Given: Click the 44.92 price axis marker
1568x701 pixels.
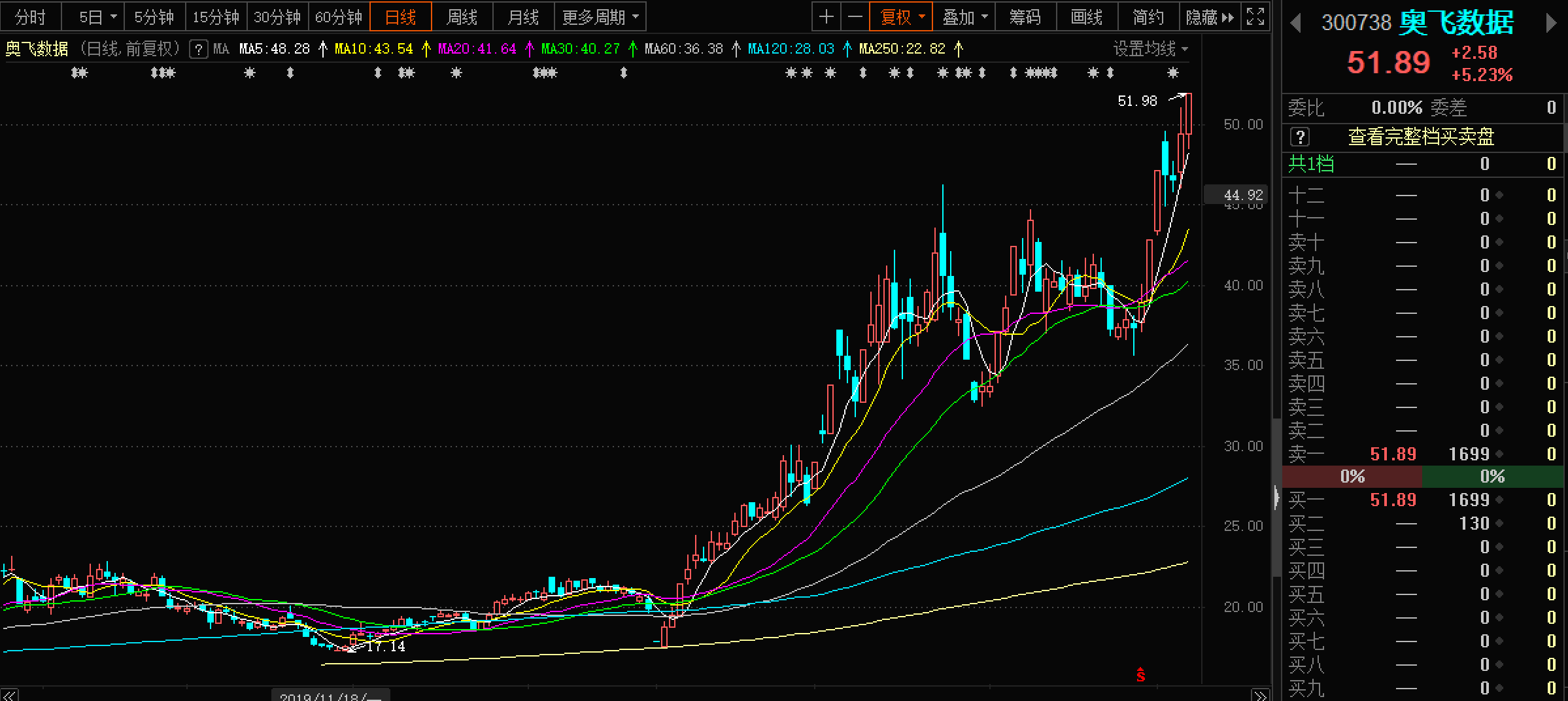Looking at the screenshot, I should click(1236, 195).
